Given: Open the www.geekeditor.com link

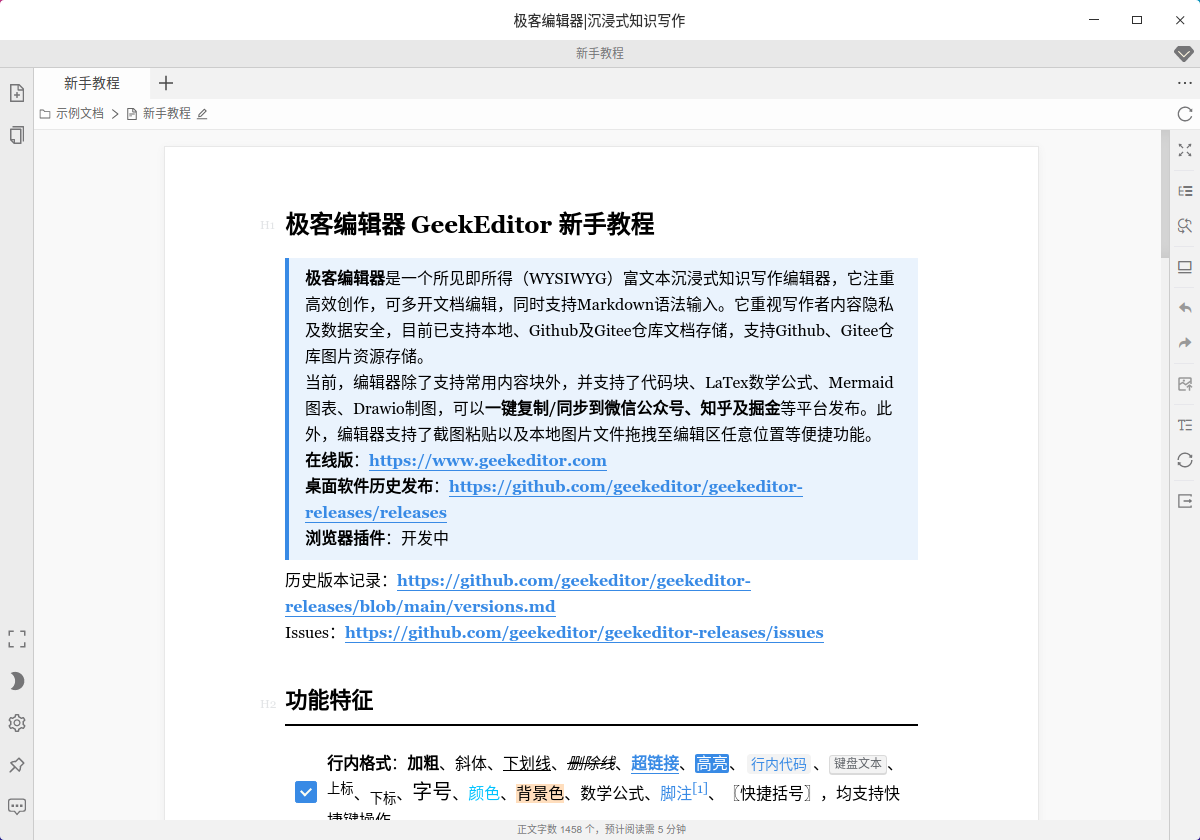Looking at the screenshot, I should click(x=487, y=461).
